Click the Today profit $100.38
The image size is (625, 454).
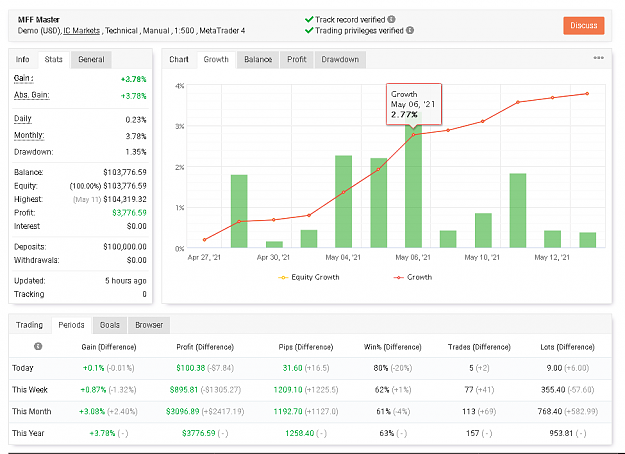[191, 368]
